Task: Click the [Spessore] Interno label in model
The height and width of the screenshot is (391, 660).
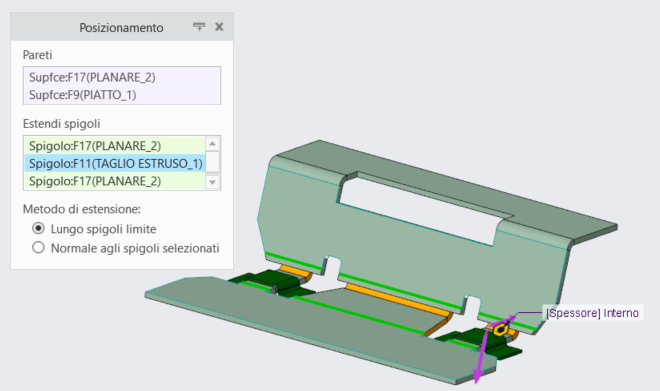Action: pos(592,313)
